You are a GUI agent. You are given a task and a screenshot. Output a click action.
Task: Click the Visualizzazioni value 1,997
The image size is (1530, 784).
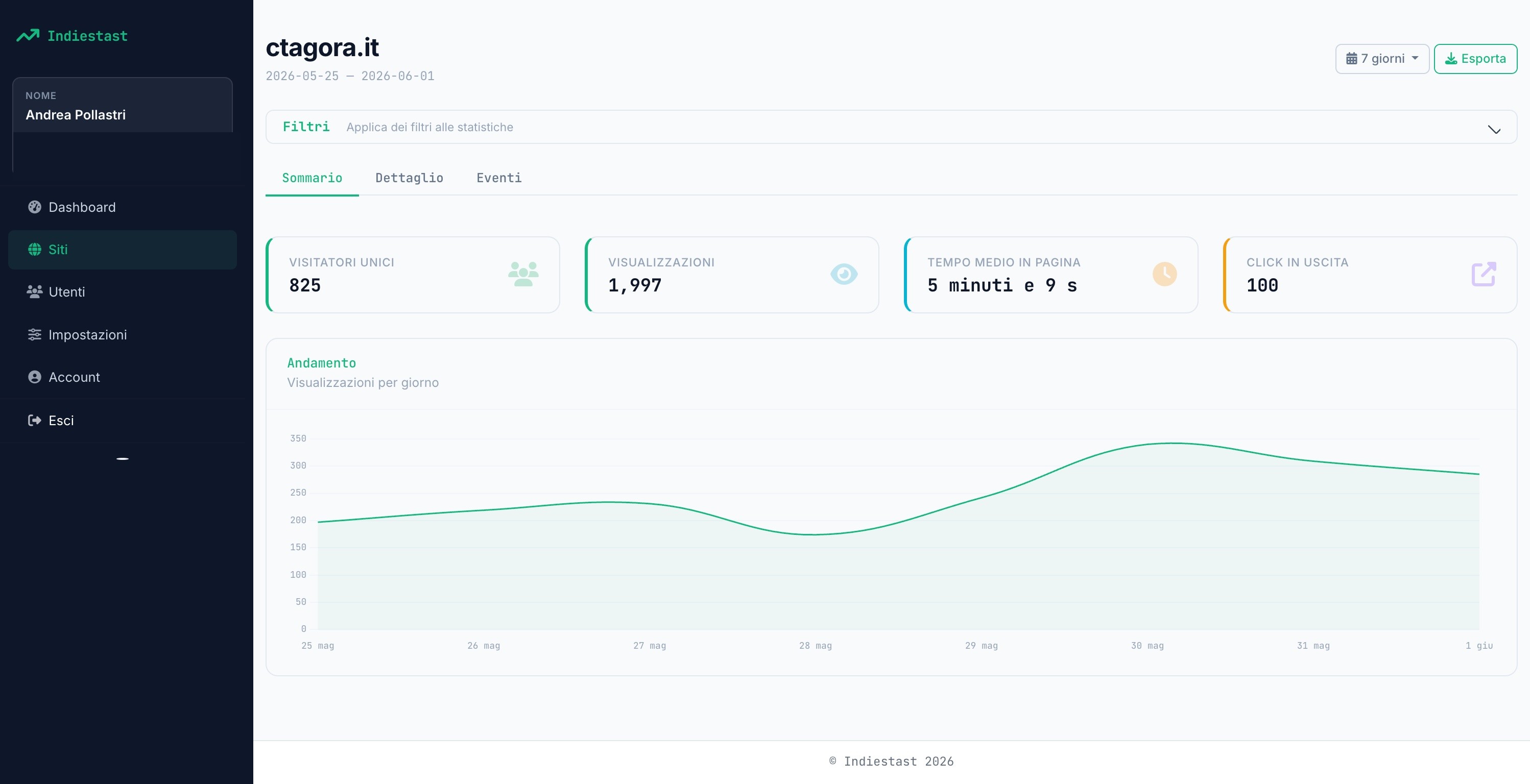tap(635, 285)
